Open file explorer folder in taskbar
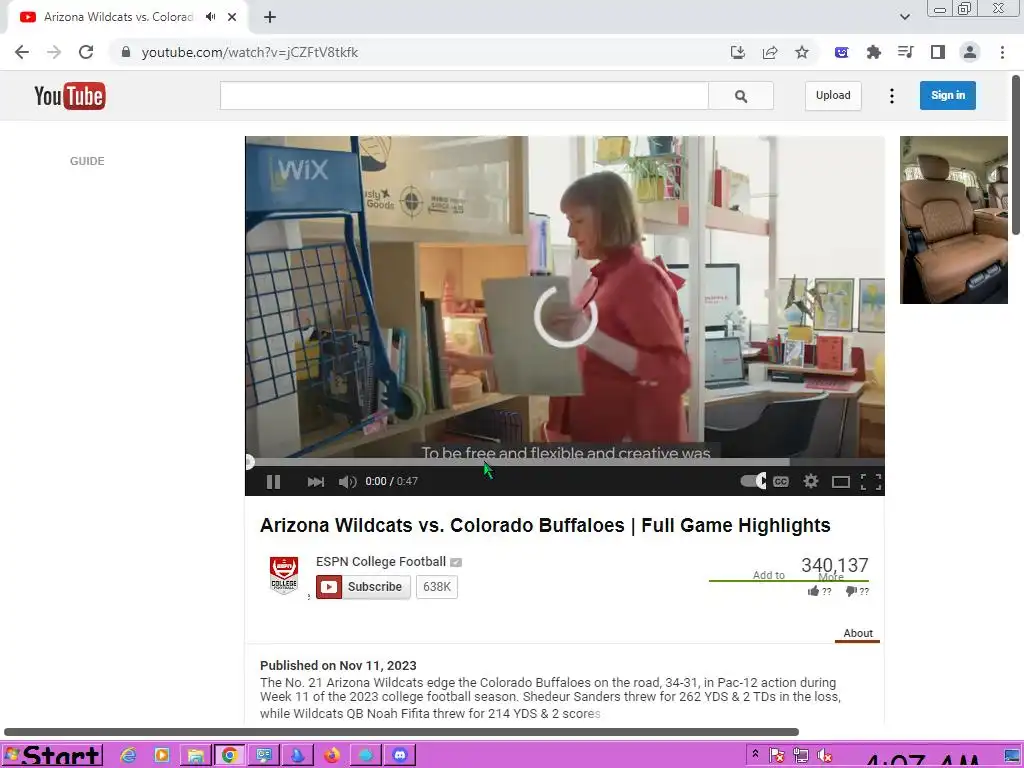Viewport: 1024px width, 768px height. coord(195,756)
